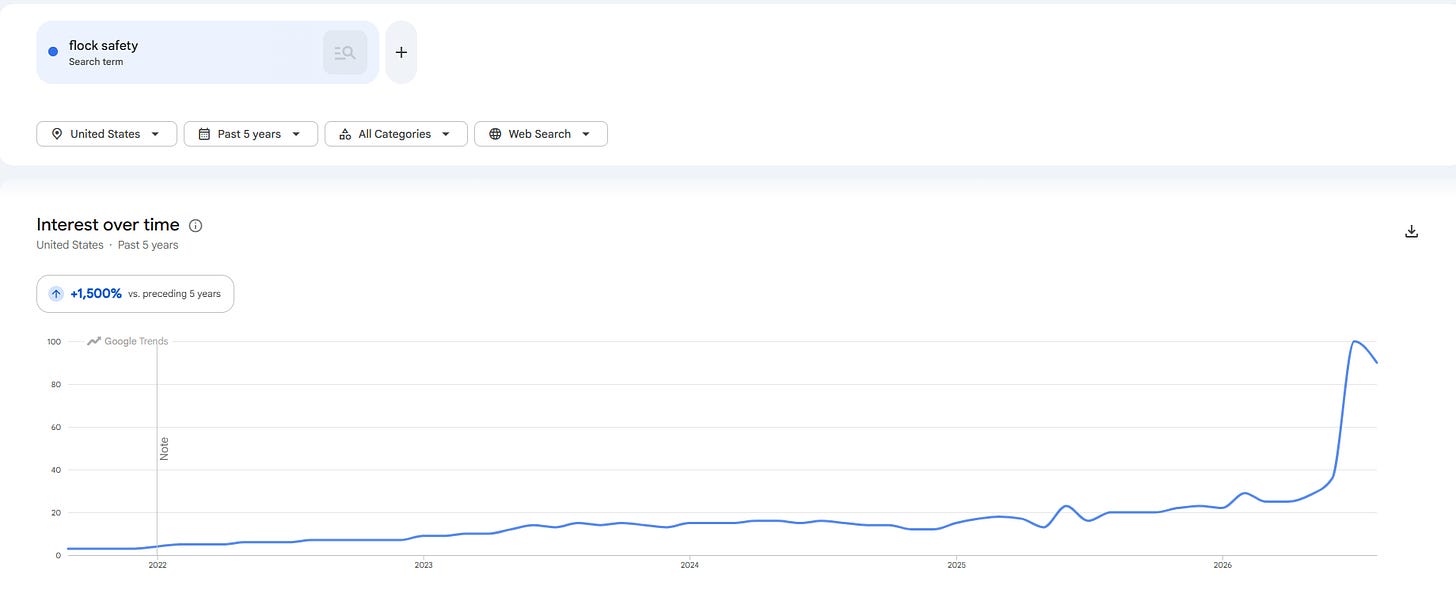Click the 40 y-axis value
Viewport: 1456px width, 605px height.
coord(56,470)
